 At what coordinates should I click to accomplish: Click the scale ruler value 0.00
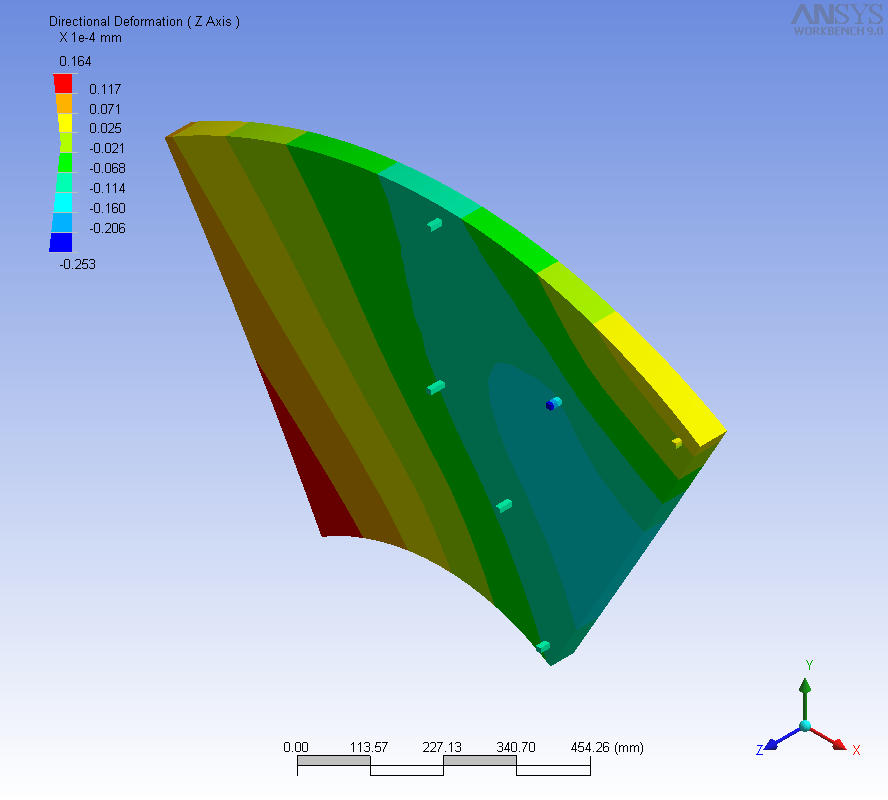pyautogui.click(x=296, y=747)
